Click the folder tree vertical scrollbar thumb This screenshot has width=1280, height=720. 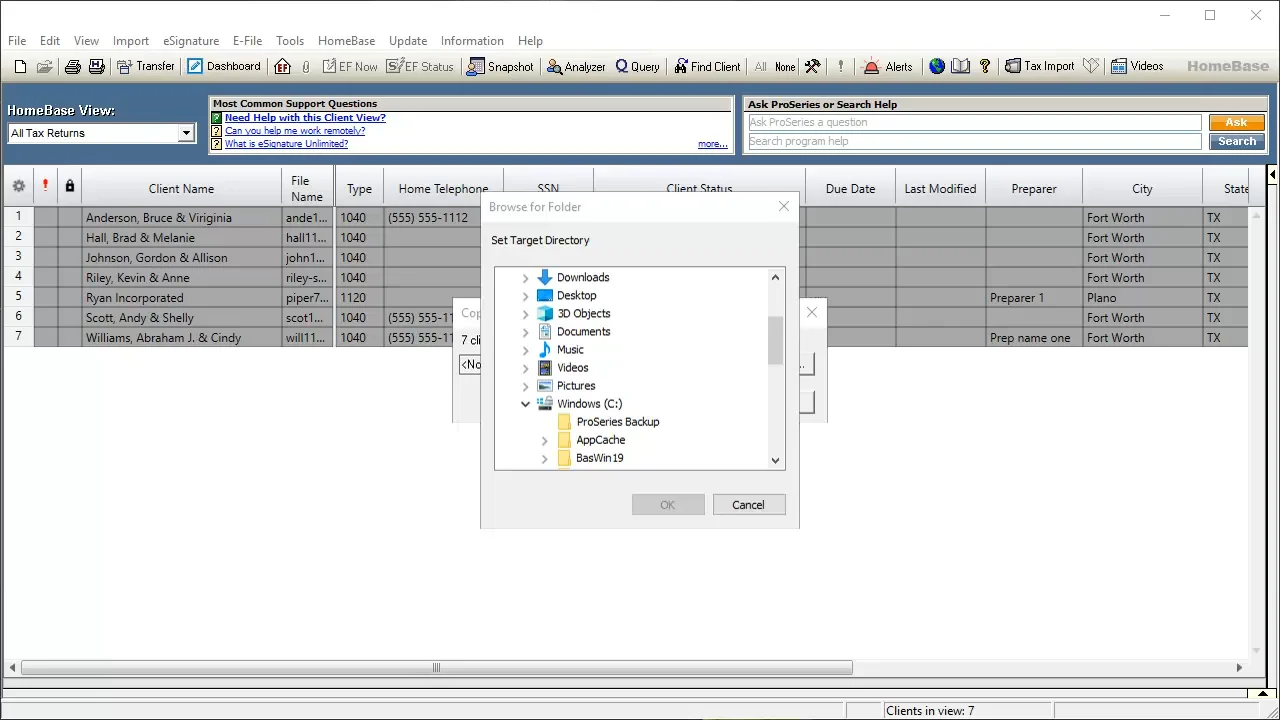click(775, 341)
